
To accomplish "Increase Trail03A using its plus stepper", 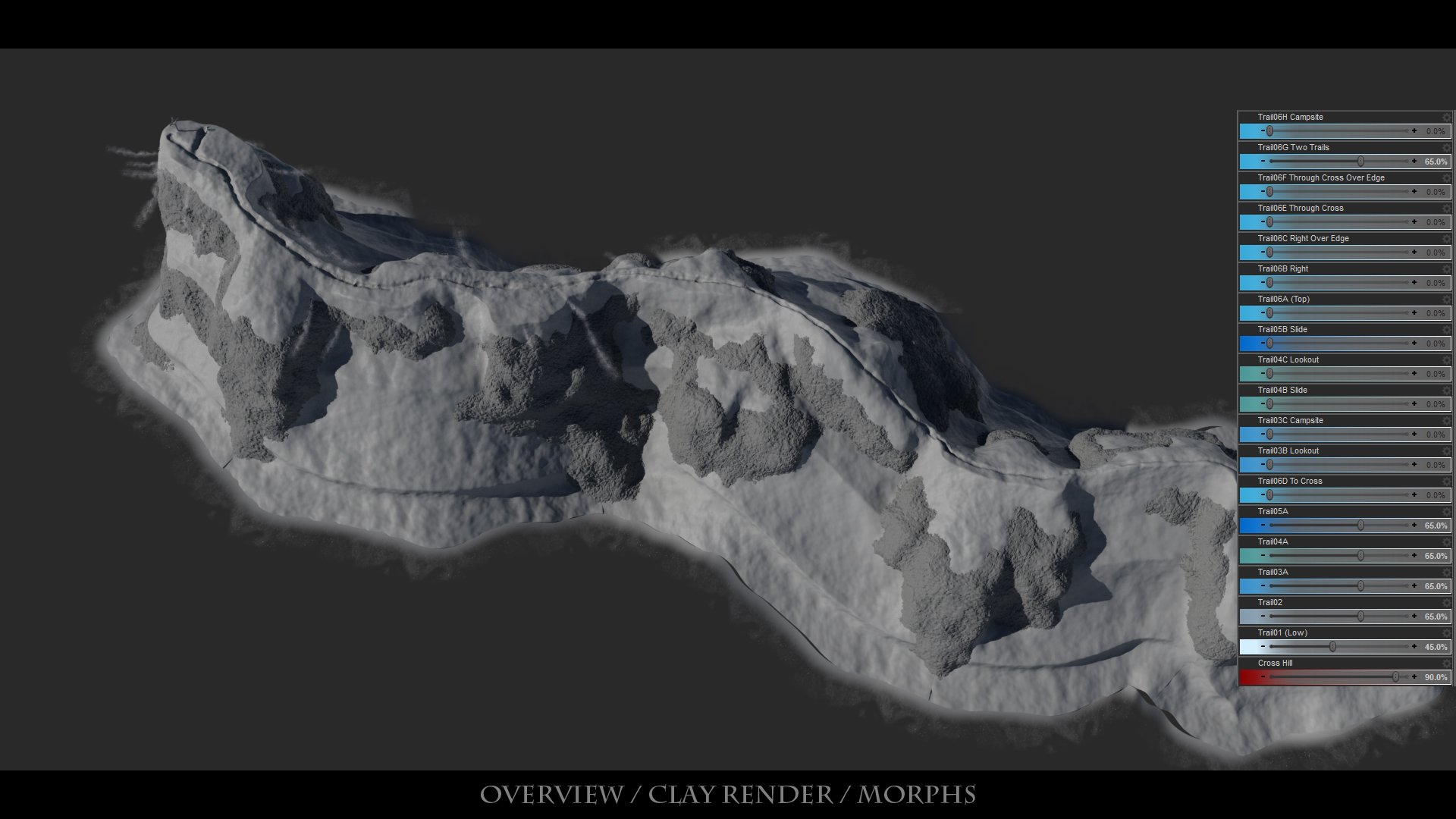I will point(1415,586).
